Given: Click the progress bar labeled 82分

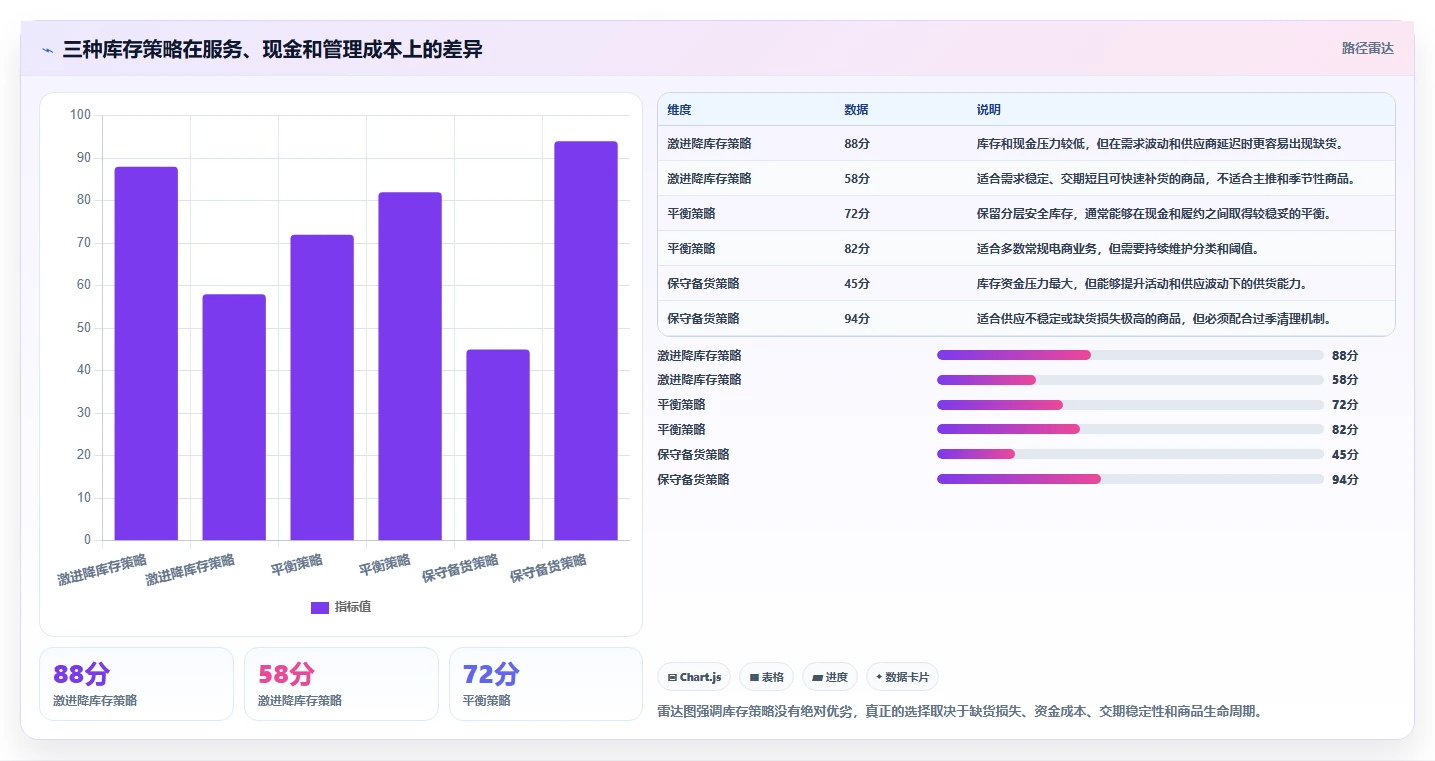Looking at the screenshot, I should coord(1130,429).
